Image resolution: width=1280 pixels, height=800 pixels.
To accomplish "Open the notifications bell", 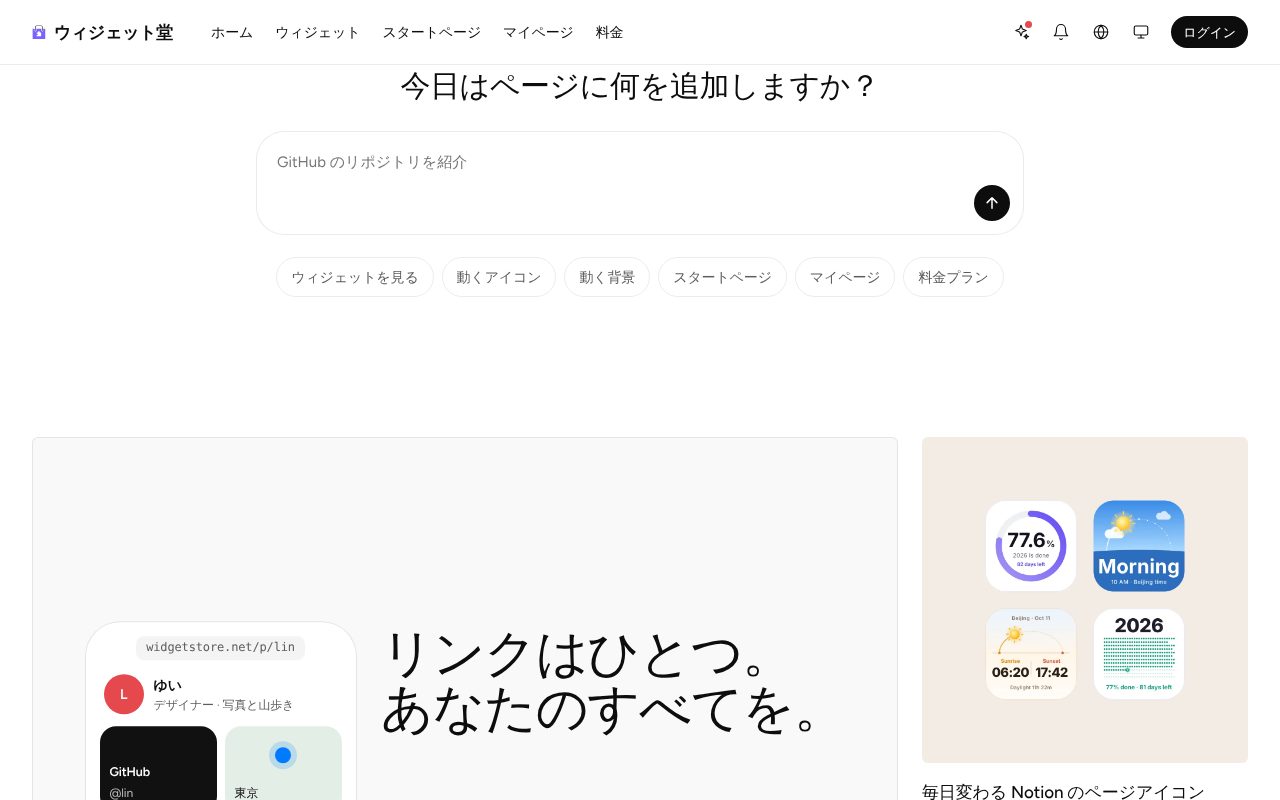I will click(1061, 32).
